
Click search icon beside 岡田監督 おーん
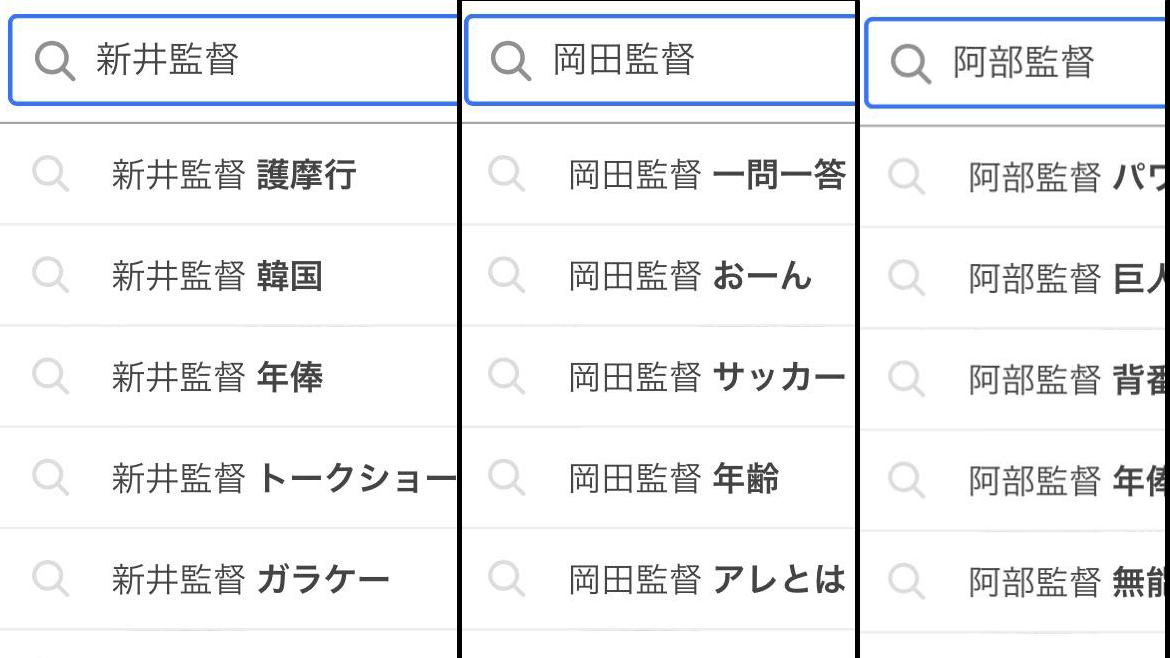point(506,276)
